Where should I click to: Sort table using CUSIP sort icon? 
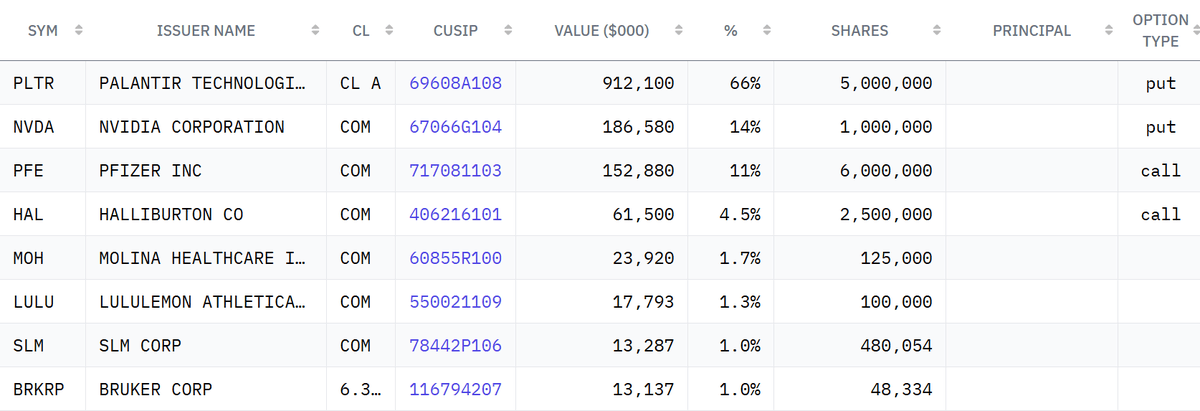pos(508,31)
